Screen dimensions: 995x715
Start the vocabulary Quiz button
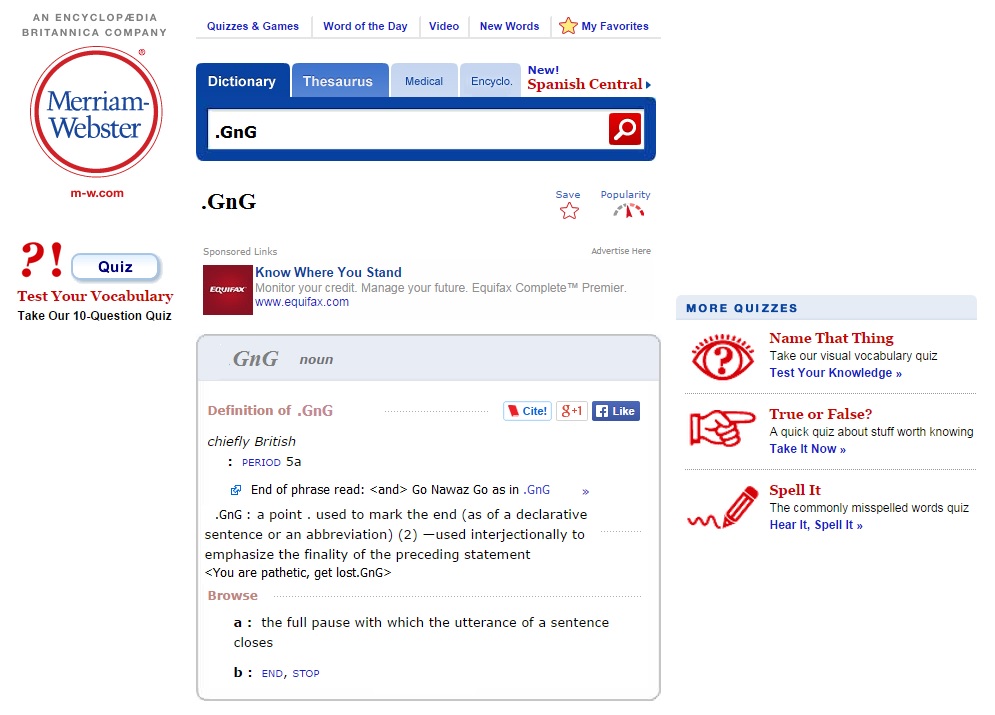(x=115, y=267)
